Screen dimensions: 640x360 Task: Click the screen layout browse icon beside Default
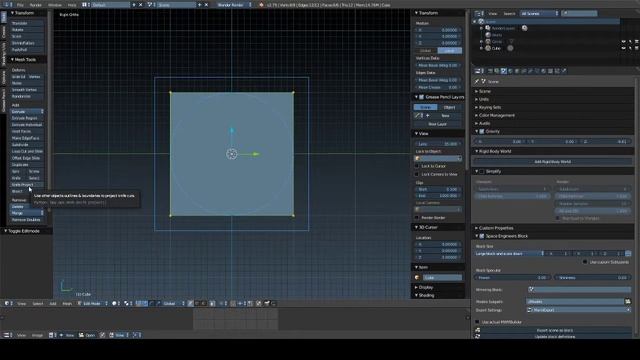pyautogui.click(x=85, y=5)
